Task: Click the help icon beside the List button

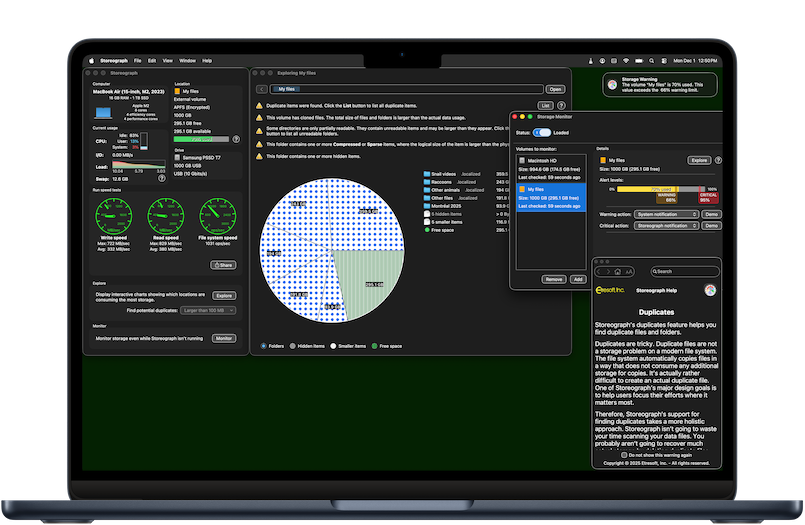Action: (561, 104)
